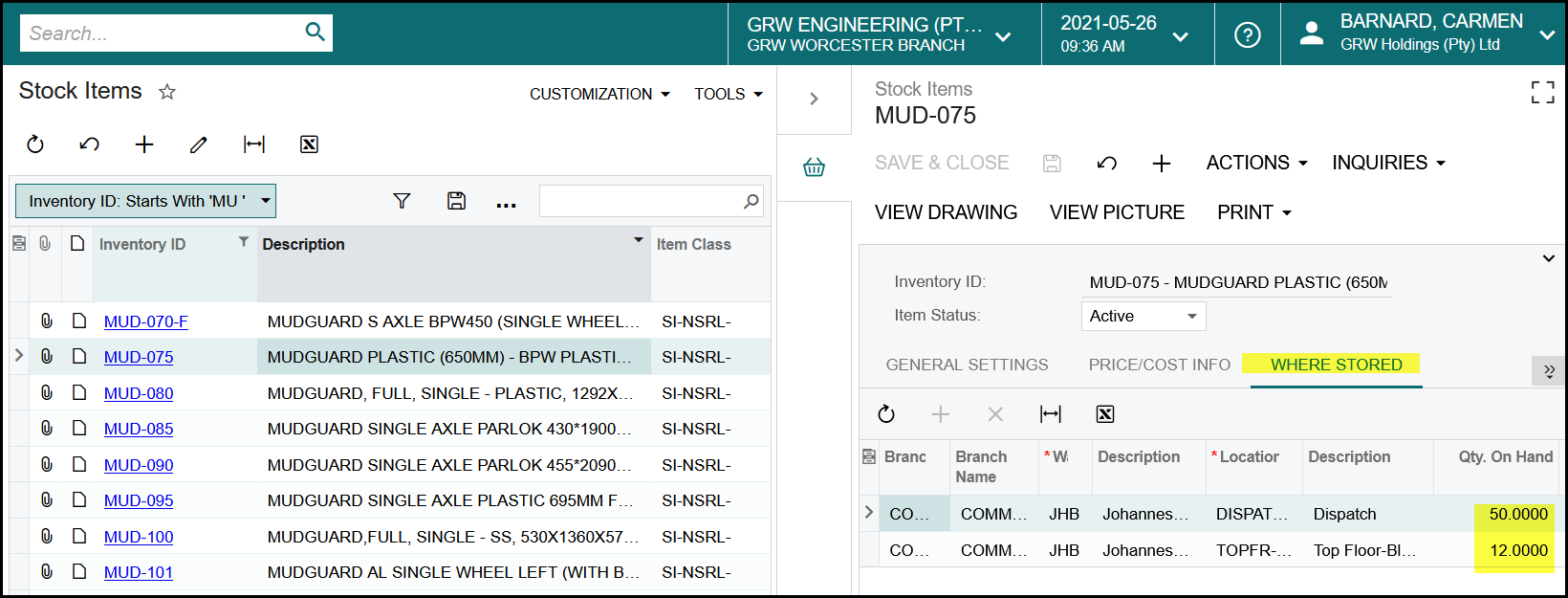The width and height of the screenshot is (1568, 598).
Task: Export Where Stored grid to Excel
Action: click(x=1105, y=414)
